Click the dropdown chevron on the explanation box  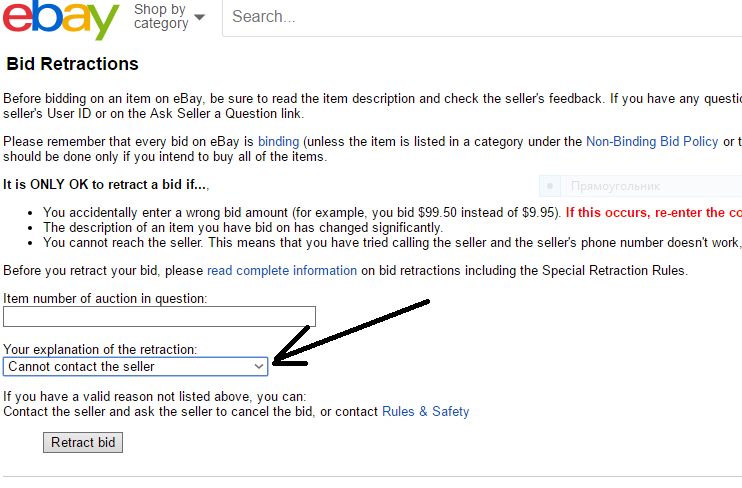pyautogui.click(x=259, y=367)
